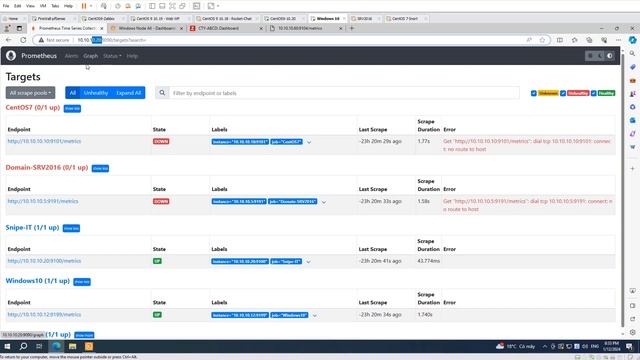Open a new browser tab
This screenshot has width=640, height=360.
(352, 28)
